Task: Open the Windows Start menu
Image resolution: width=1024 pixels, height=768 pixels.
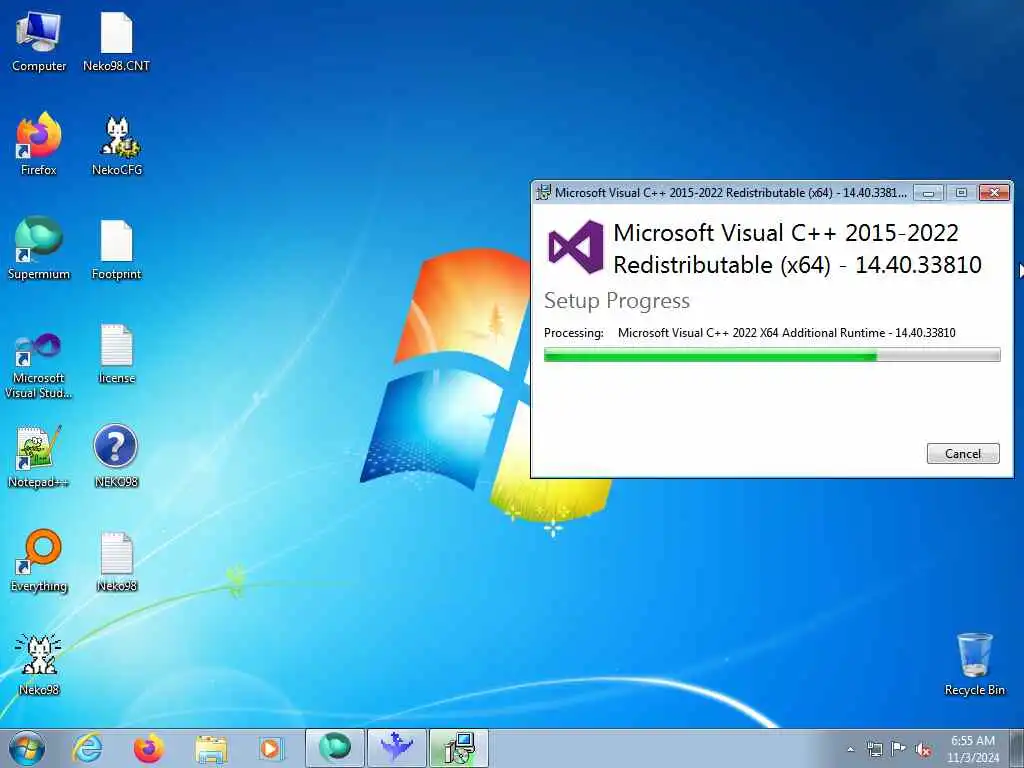Action: coord(27,748)
